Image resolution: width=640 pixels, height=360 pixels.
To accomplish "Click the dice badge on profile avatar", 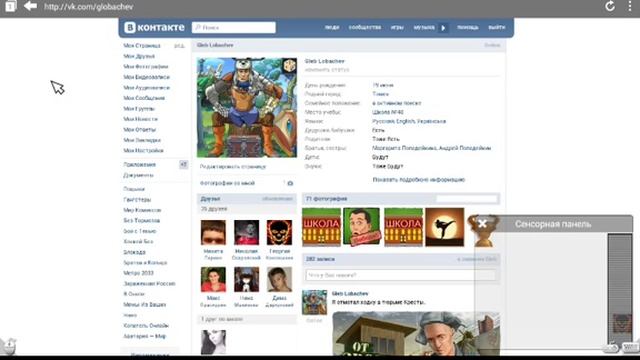I will click(x=289, y=65).
